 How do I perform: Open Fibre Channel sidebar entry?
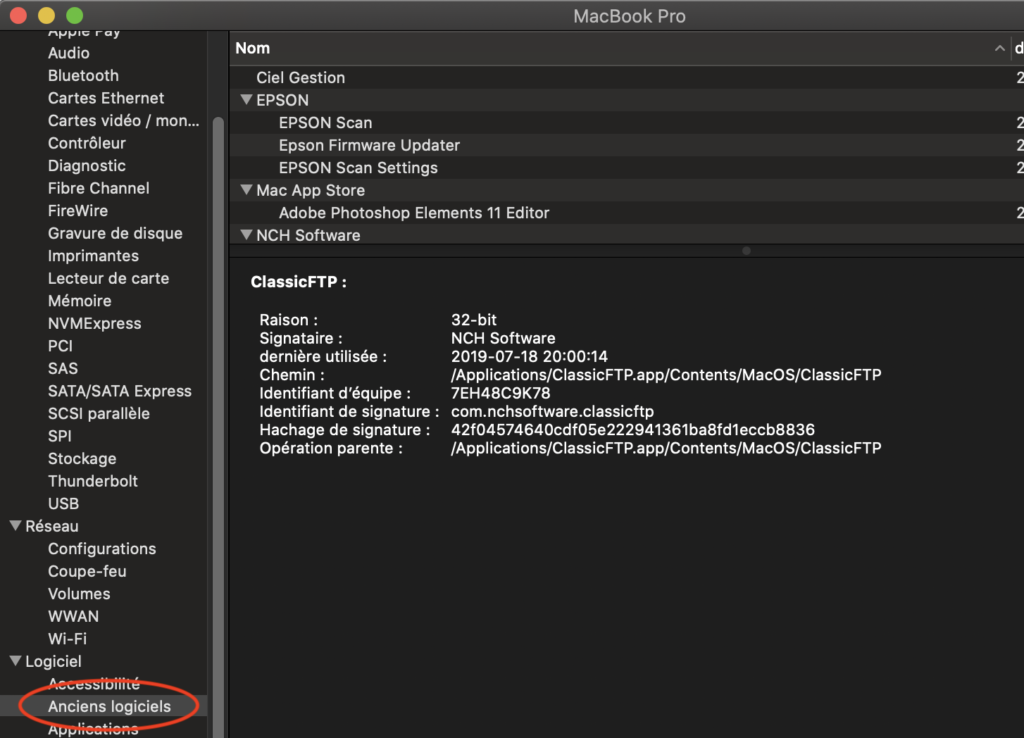(x=99, y=188)
